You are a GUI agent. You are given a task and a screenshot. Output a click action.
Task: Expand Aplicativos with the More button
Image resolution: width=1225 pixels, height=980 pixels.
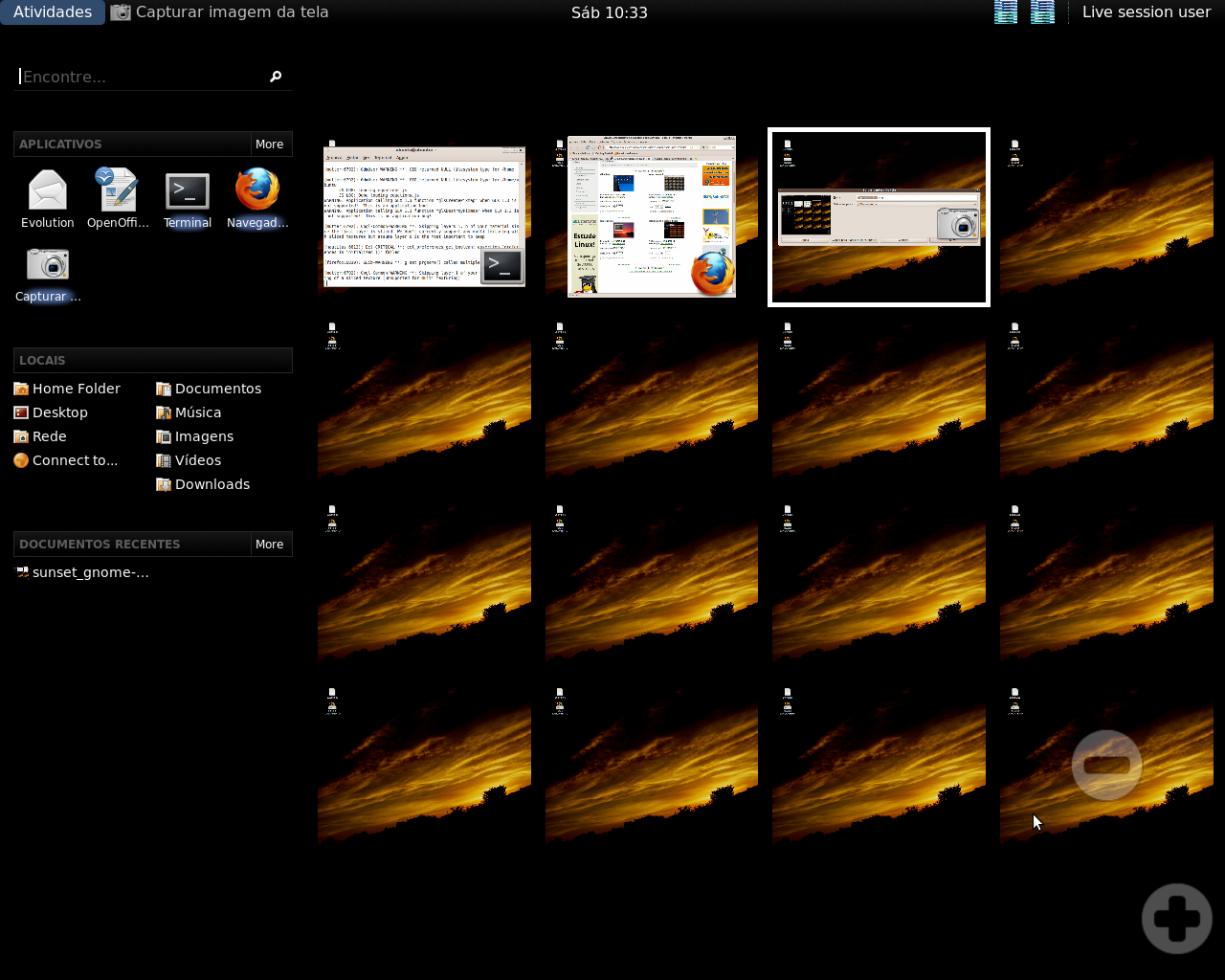(270, 144)
